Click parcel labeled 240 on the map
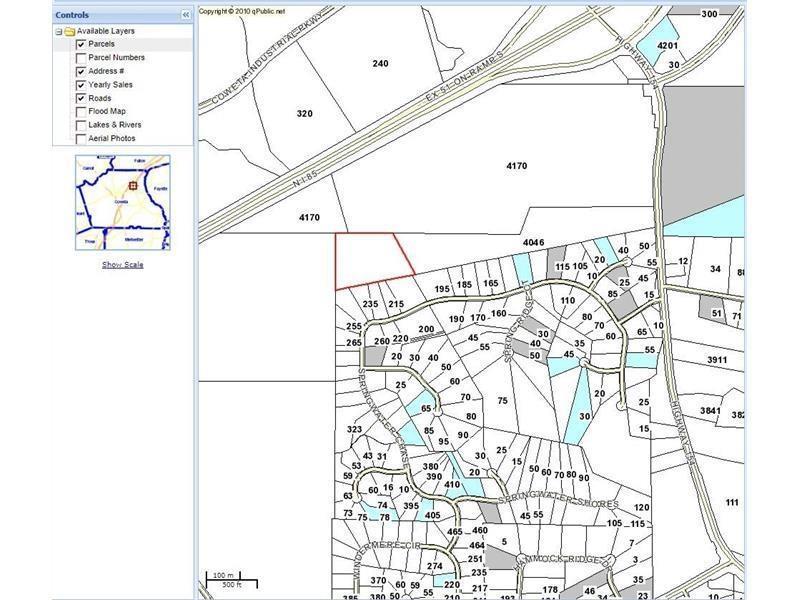Screen dimensions: 800x600 pyautogui.click(x=380, y=64)
